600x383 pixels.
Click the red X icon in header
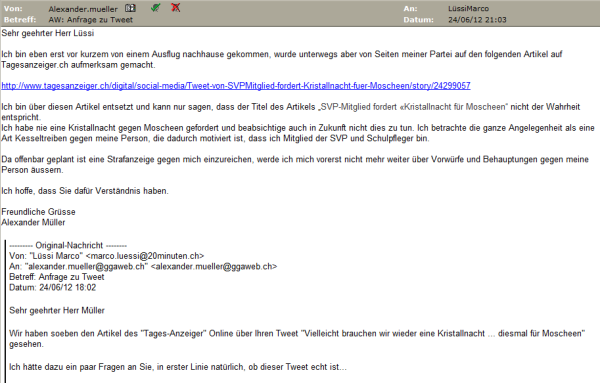pos(176,7)
